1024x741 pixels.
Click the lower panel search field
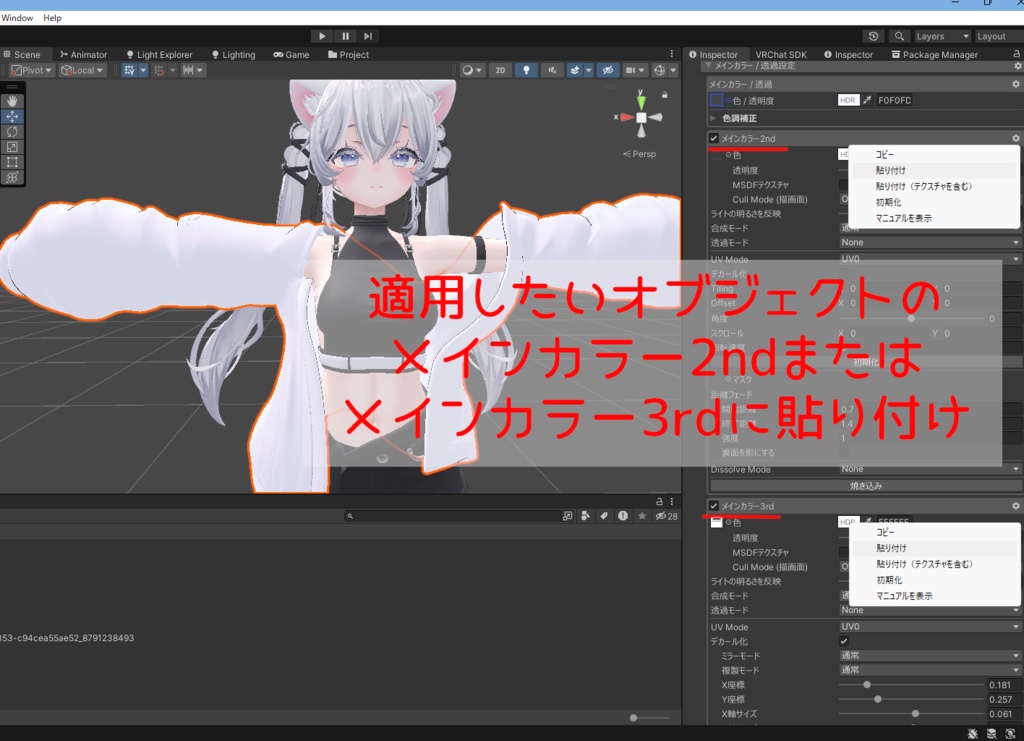click(x=452, y=516)
